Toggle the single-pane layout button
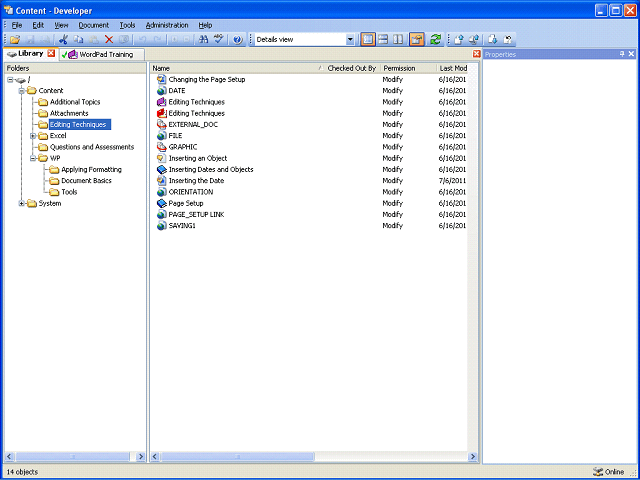The height and width of the screenshot is (480, 640). click(368, 40)
